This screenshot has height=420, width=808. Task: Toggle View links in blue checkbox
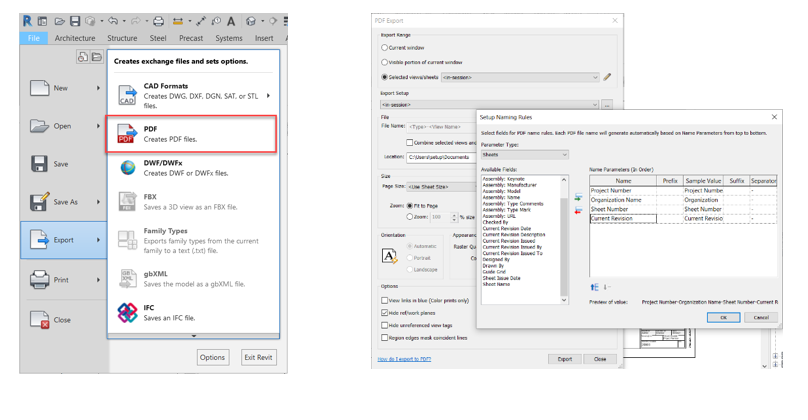384,300
